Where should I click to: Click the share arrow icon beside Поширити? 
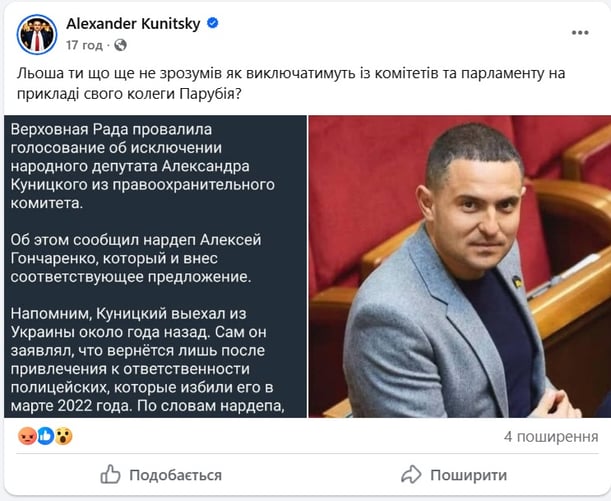[411, 475]
